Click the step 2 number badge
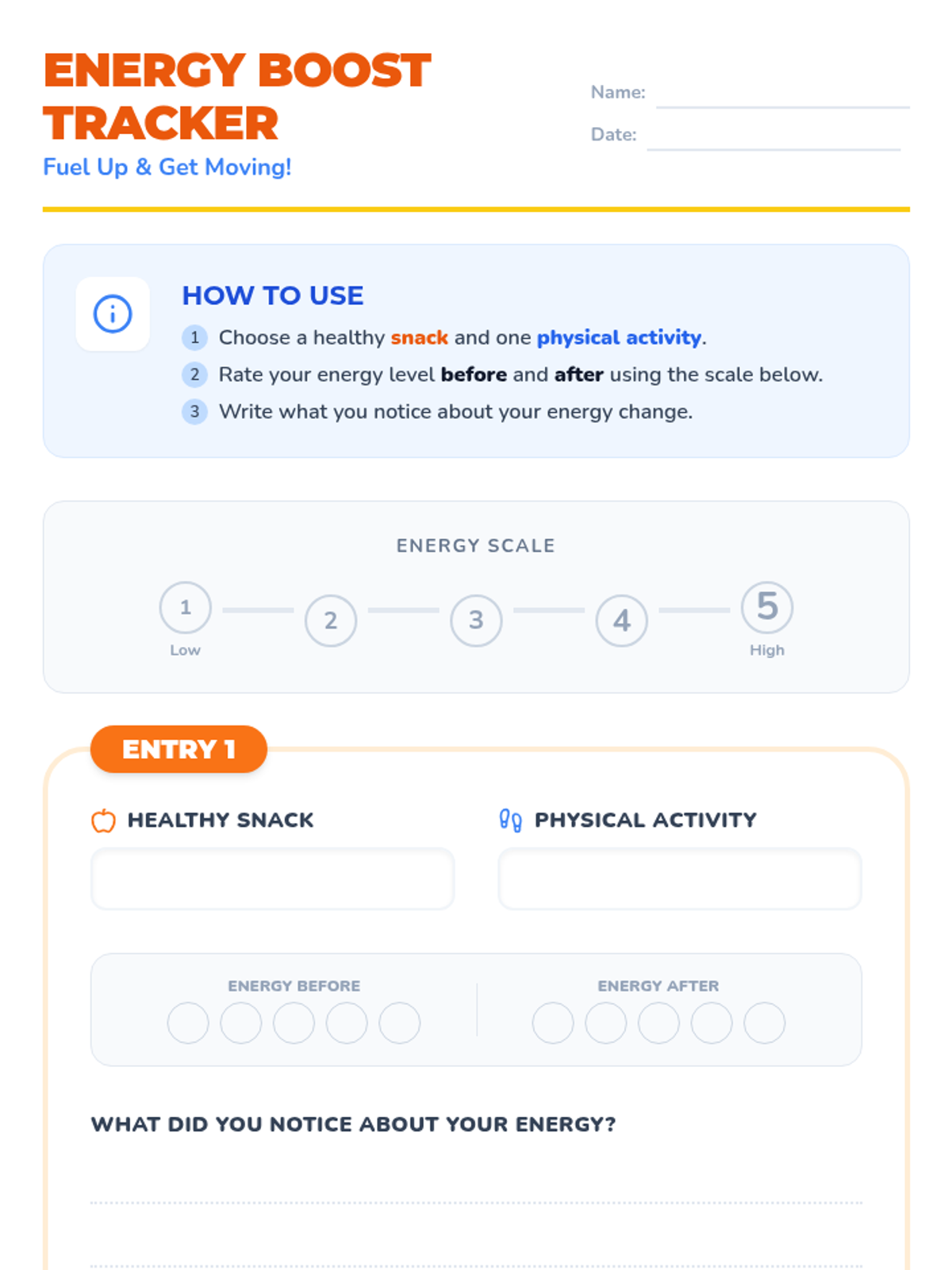This screenshot has width=952, height=1270. coord(194,375)
